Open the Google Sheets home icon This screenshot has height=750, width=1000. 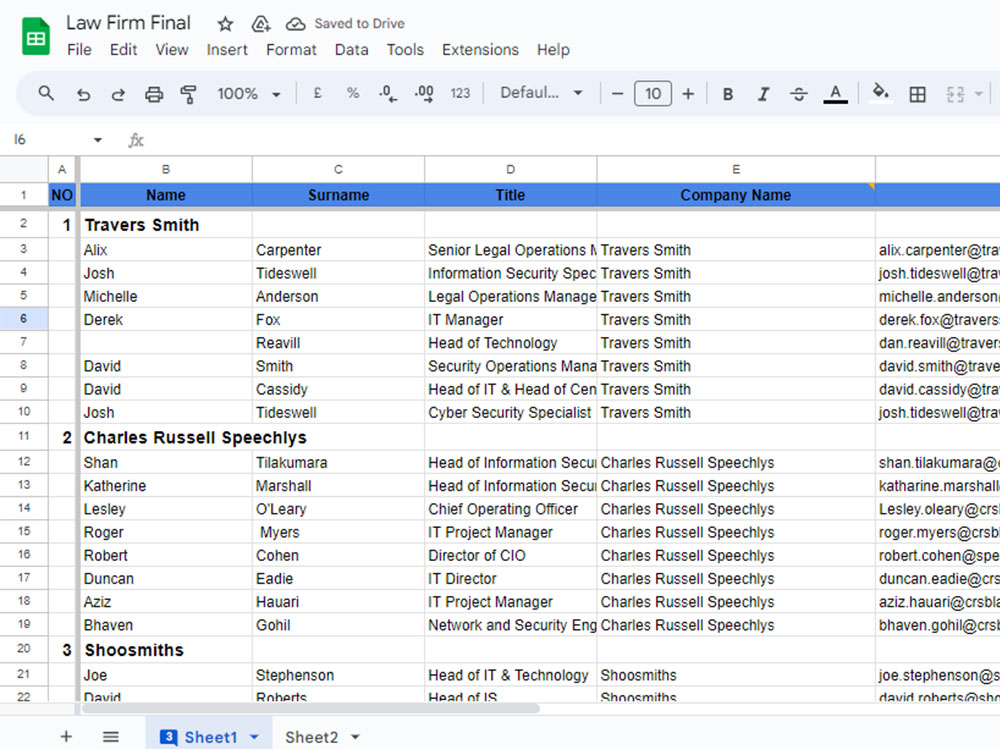click(x=36, y=37)
